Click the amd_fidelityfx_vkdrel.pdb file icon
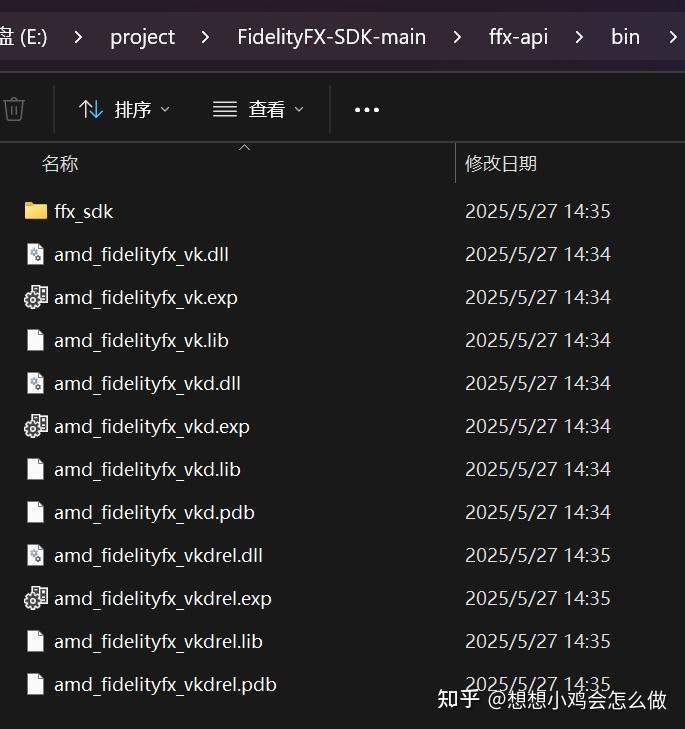685x729 pixels. pyautogui.click(x=35, y=684)
